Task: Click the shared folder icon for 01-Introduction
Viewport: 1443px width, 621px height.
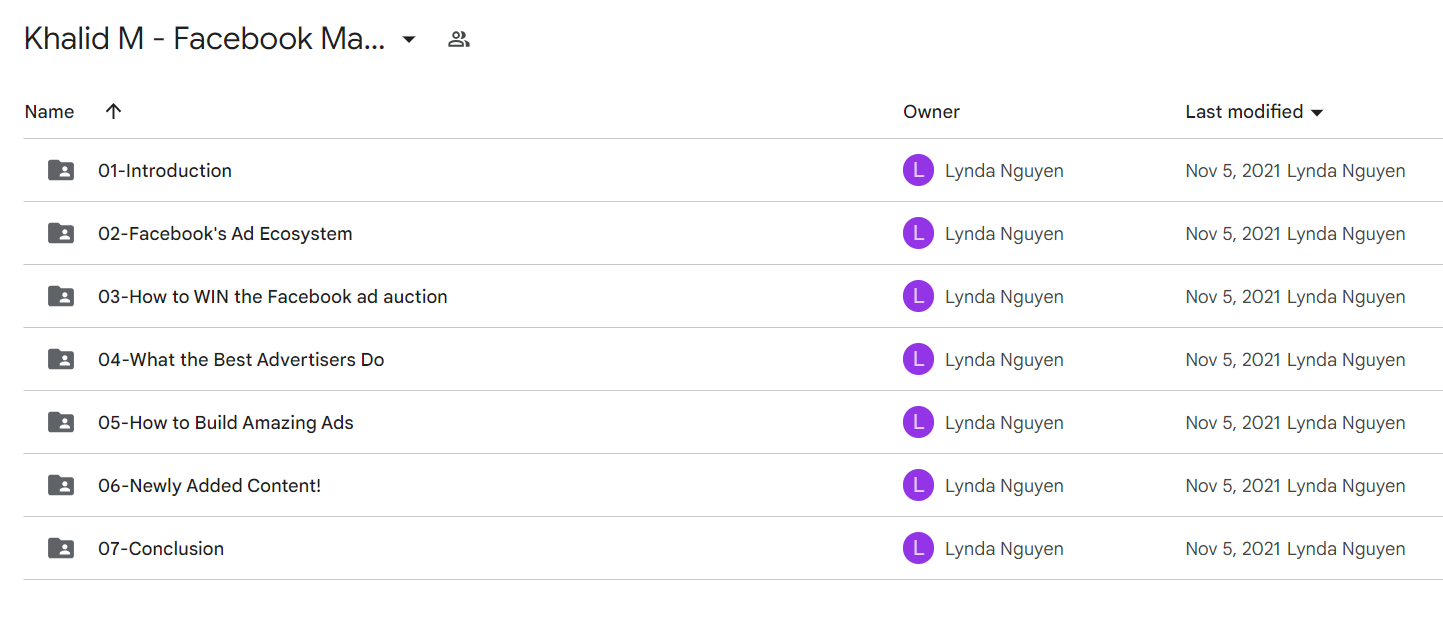Action: (61, 171)
